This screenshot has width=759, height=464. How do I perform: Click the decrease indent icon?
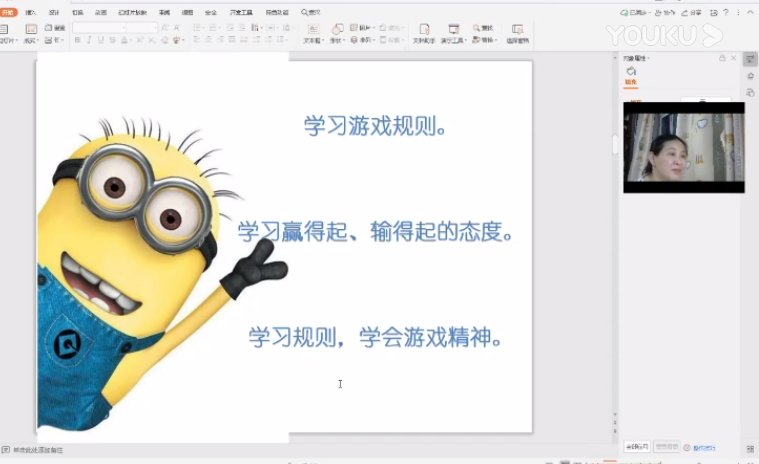pyautogui.click(x=230, y=28)
